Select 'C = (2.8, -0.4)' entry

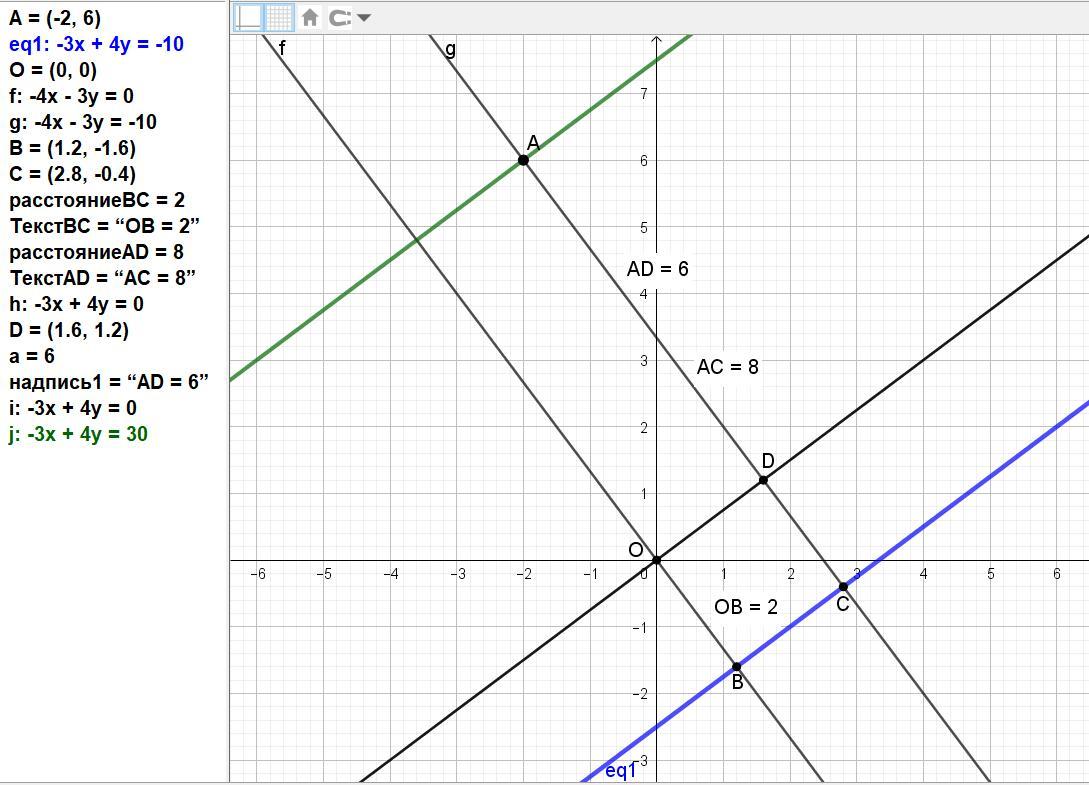pyautogui.click(x=73, y=174)
